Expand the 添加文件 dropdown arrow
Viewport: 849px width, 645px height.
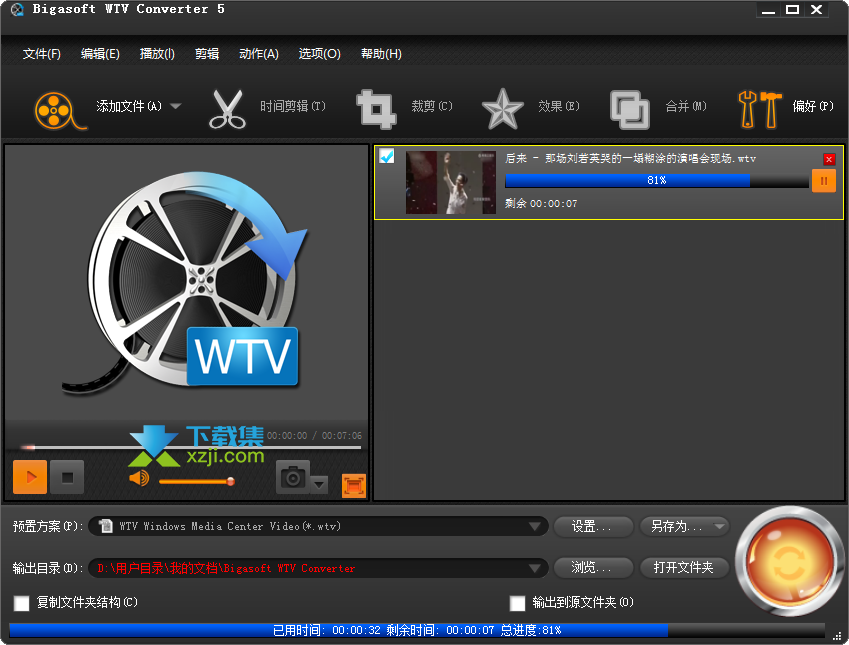pyautogui.click(x=175, y=106)
